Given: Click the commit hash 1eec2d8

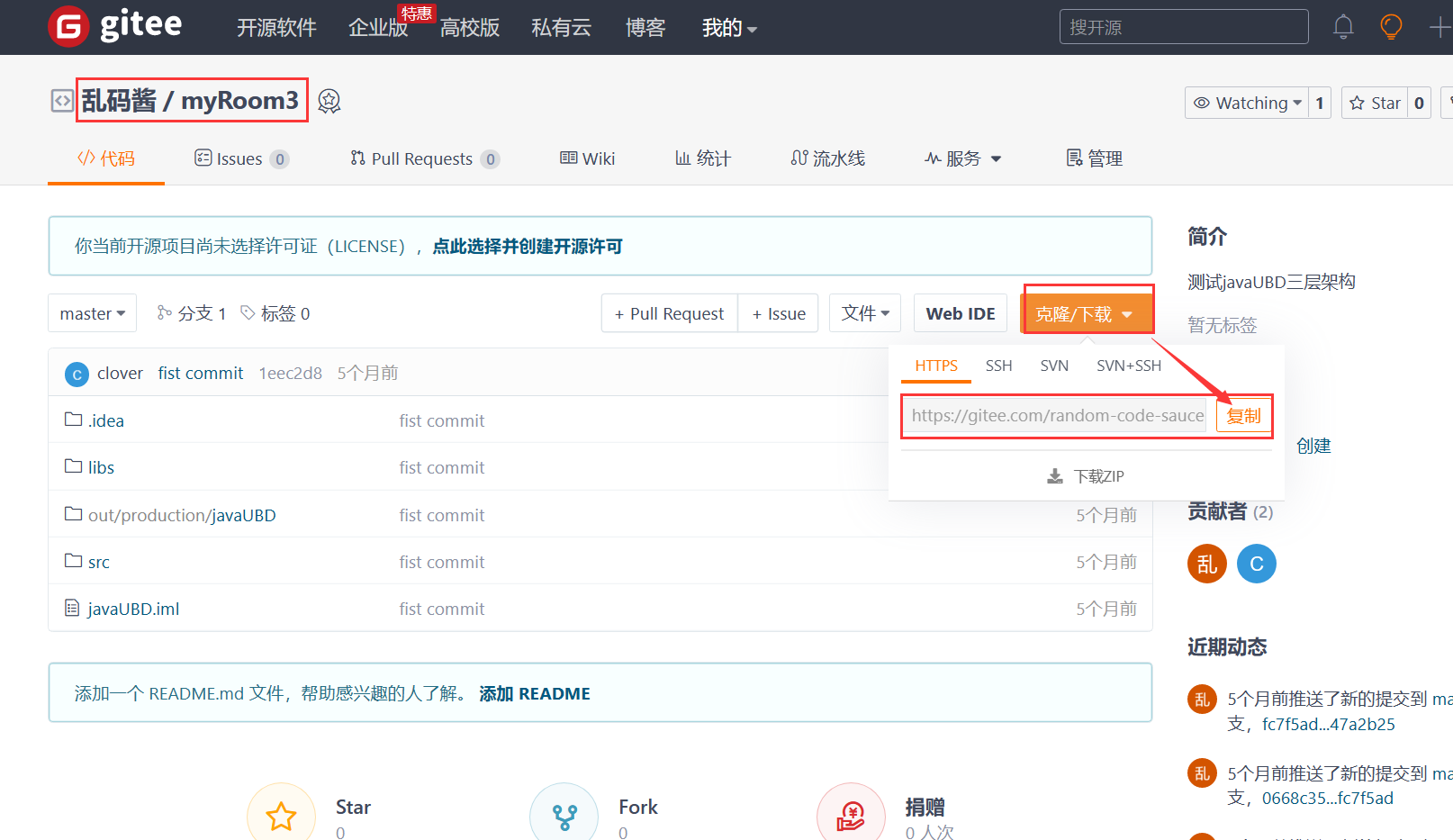Looking at the screenshot, I should (x=291, y=373).
